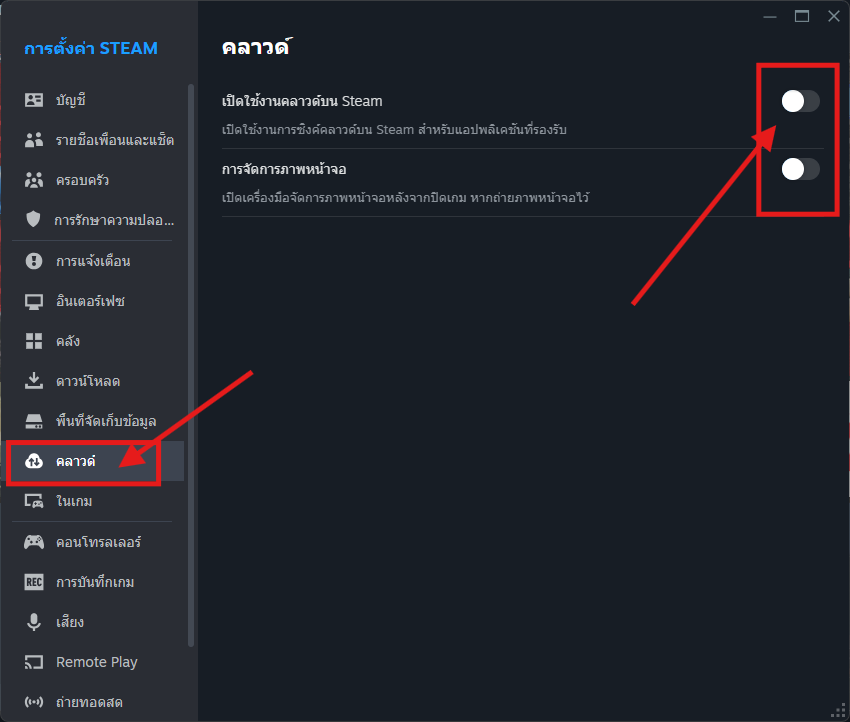The image size is (850, 722).
Task: Click the Storage (พื้นที่จัดเก็บข้อมูล) drive icon
Action: coord(34,421)
